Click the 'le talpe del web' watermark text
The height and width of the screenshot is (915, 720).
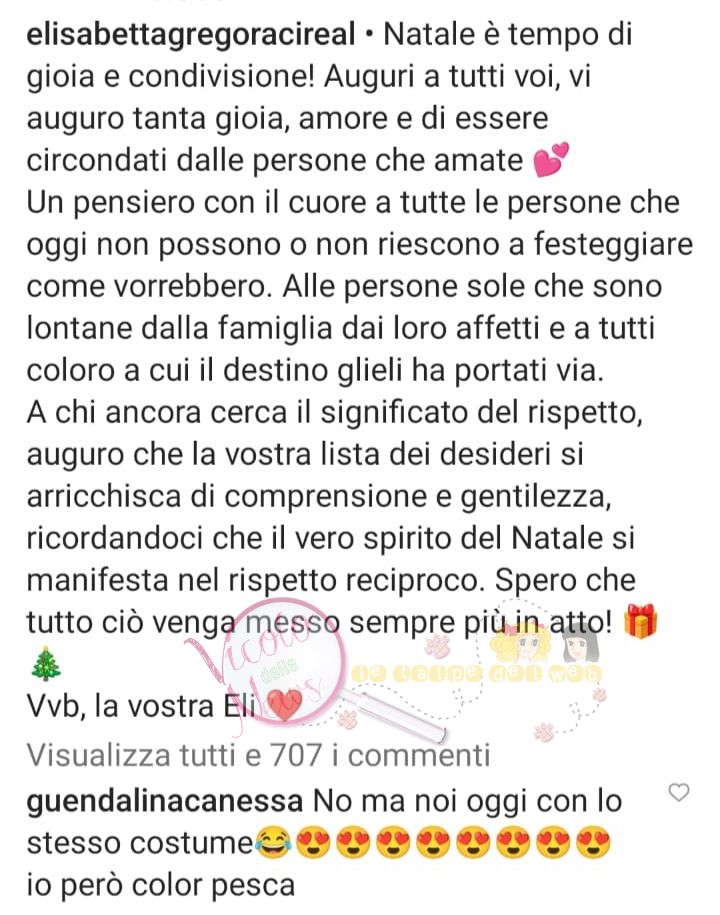(476, 673)
